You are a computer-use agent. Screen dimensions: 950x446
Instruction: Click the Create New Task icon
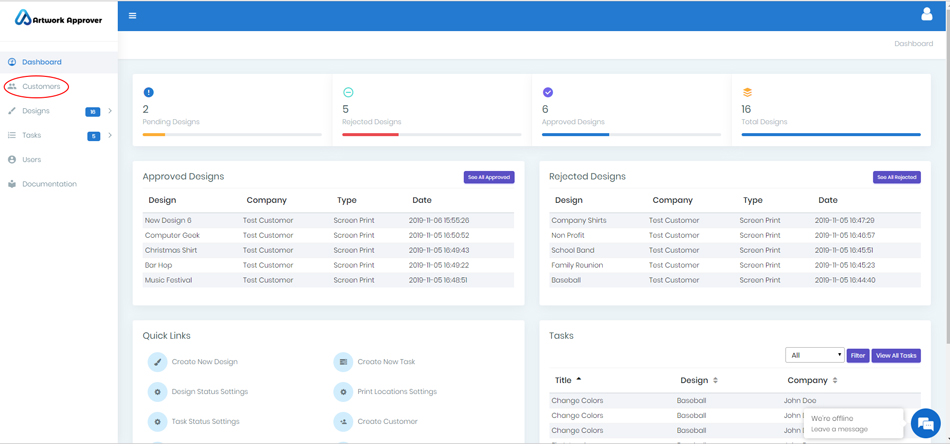click(343, 362)
